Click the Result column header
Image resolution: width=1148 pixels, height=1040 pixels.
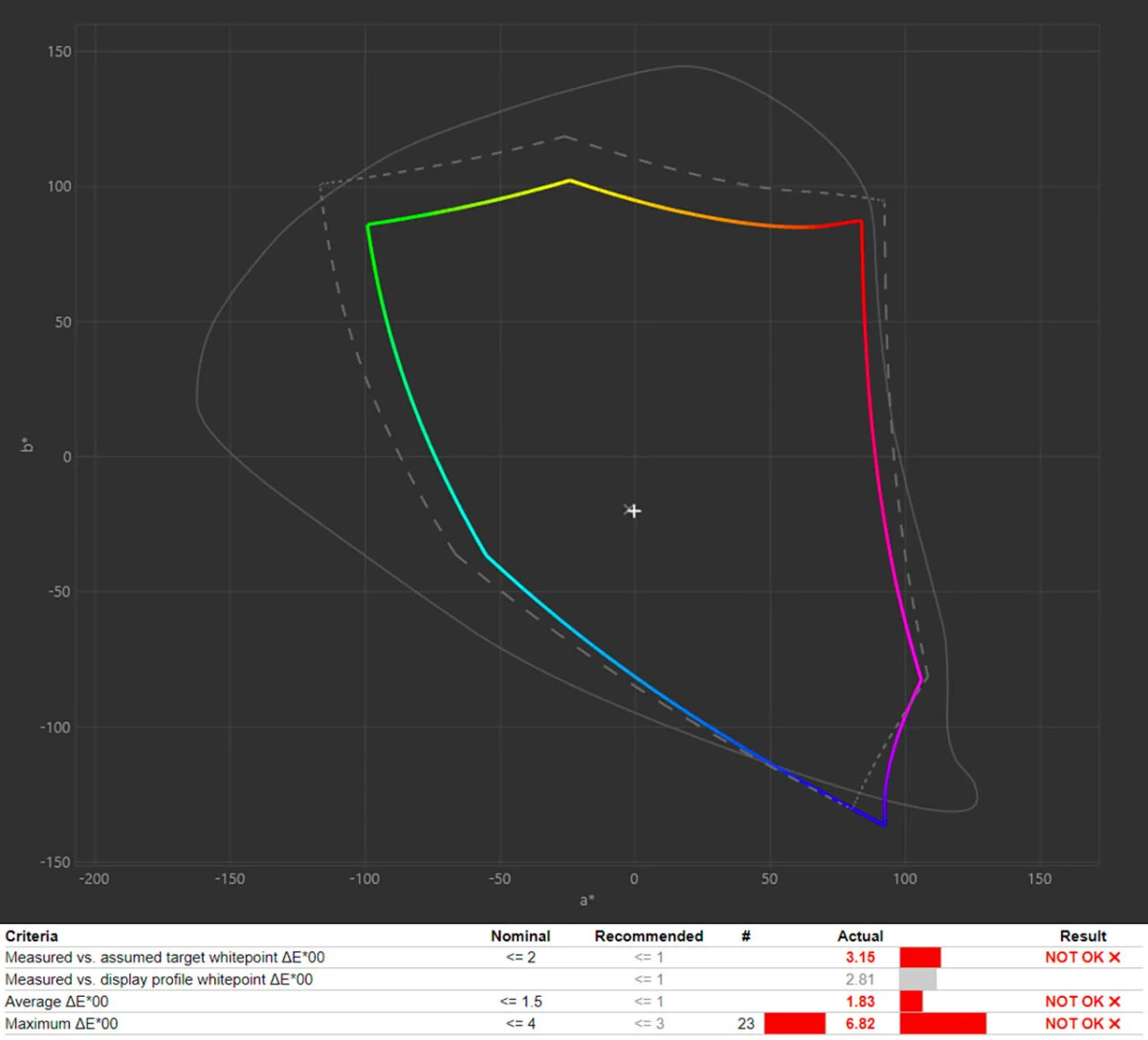coord(1083,936)
